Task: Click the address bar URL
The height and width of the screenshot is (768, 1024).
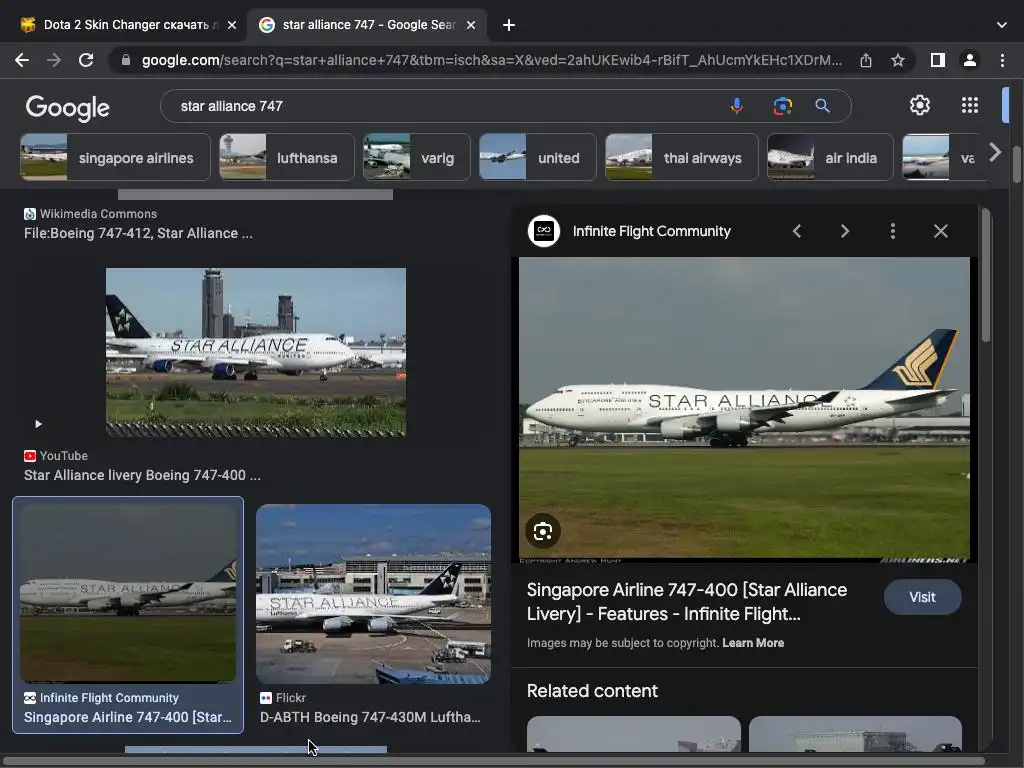Action: click(491, 60)
